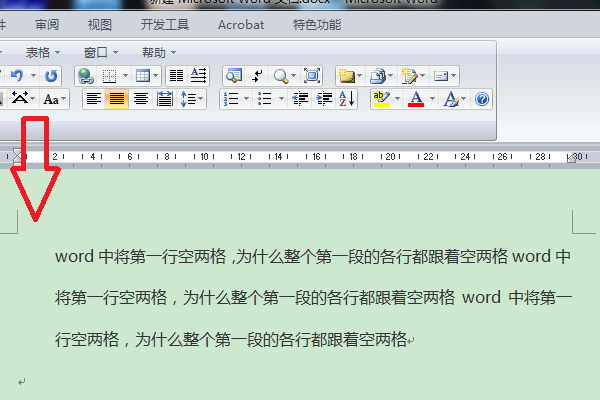Open the 表格 menu

coord(42,52)
